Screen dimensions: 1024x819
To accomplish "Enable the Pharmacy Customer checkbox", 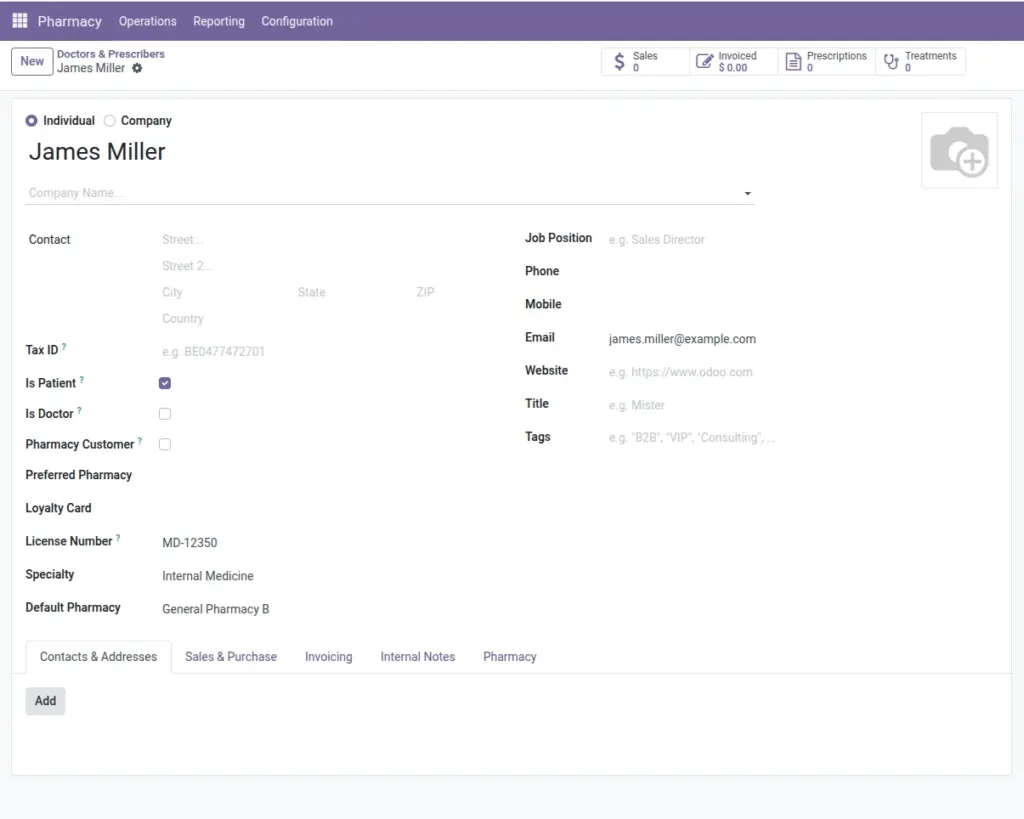I will coord(165,445).
